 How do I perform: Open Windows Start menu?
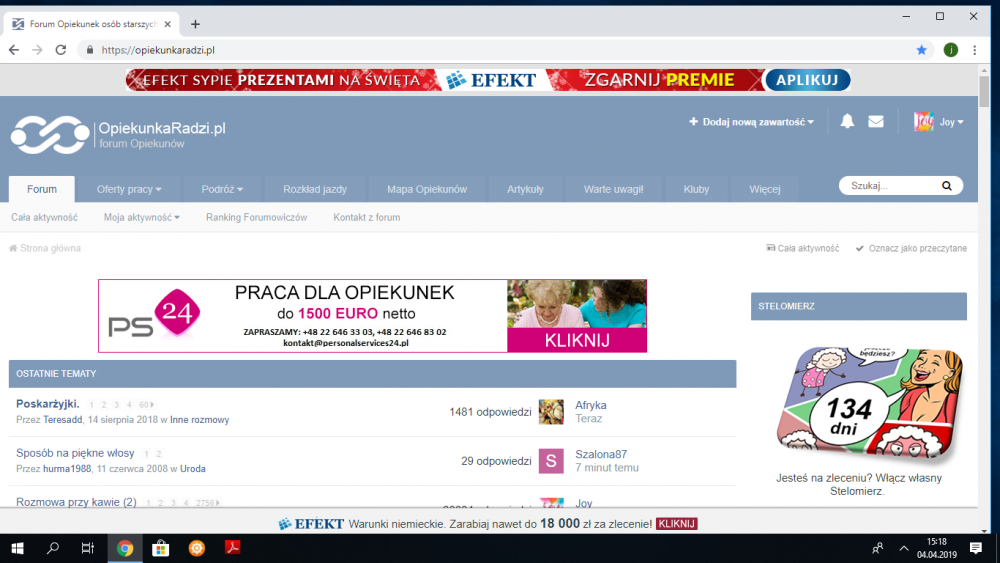[17, 548]
